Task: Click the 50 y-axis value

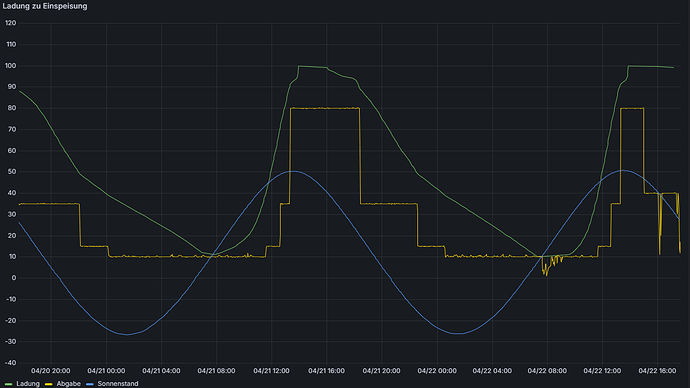Action: [12, 172]
